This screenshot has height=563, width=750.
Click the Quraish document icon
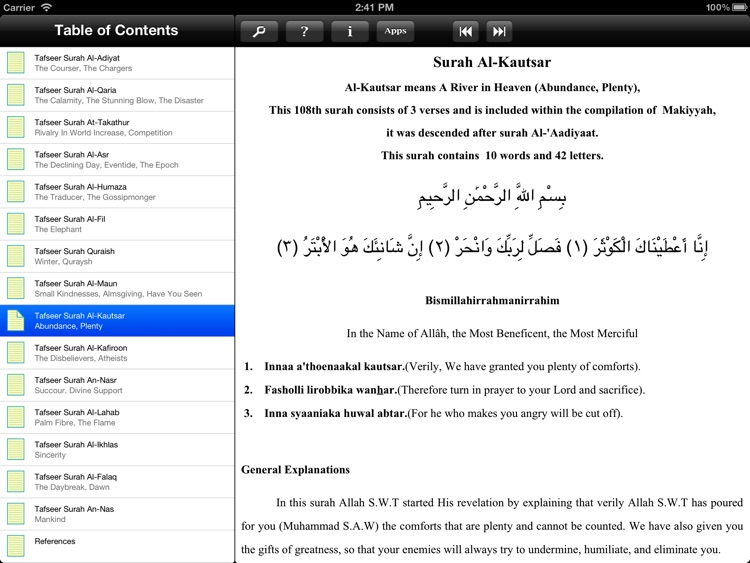(16, 256)
